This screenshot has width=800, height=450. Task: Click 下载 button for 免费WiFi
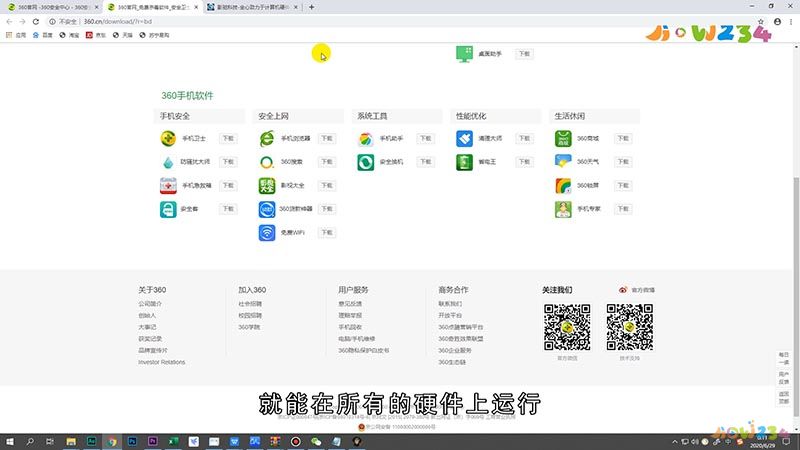tap(327, 233)
